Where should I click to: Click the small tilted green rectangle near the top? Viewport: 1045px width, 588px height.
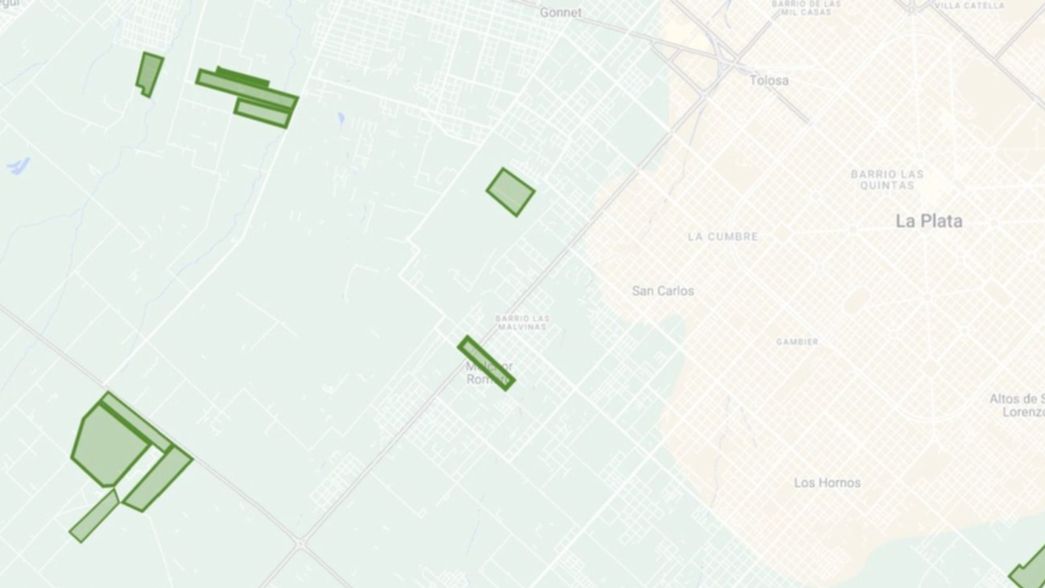(148, 72)
